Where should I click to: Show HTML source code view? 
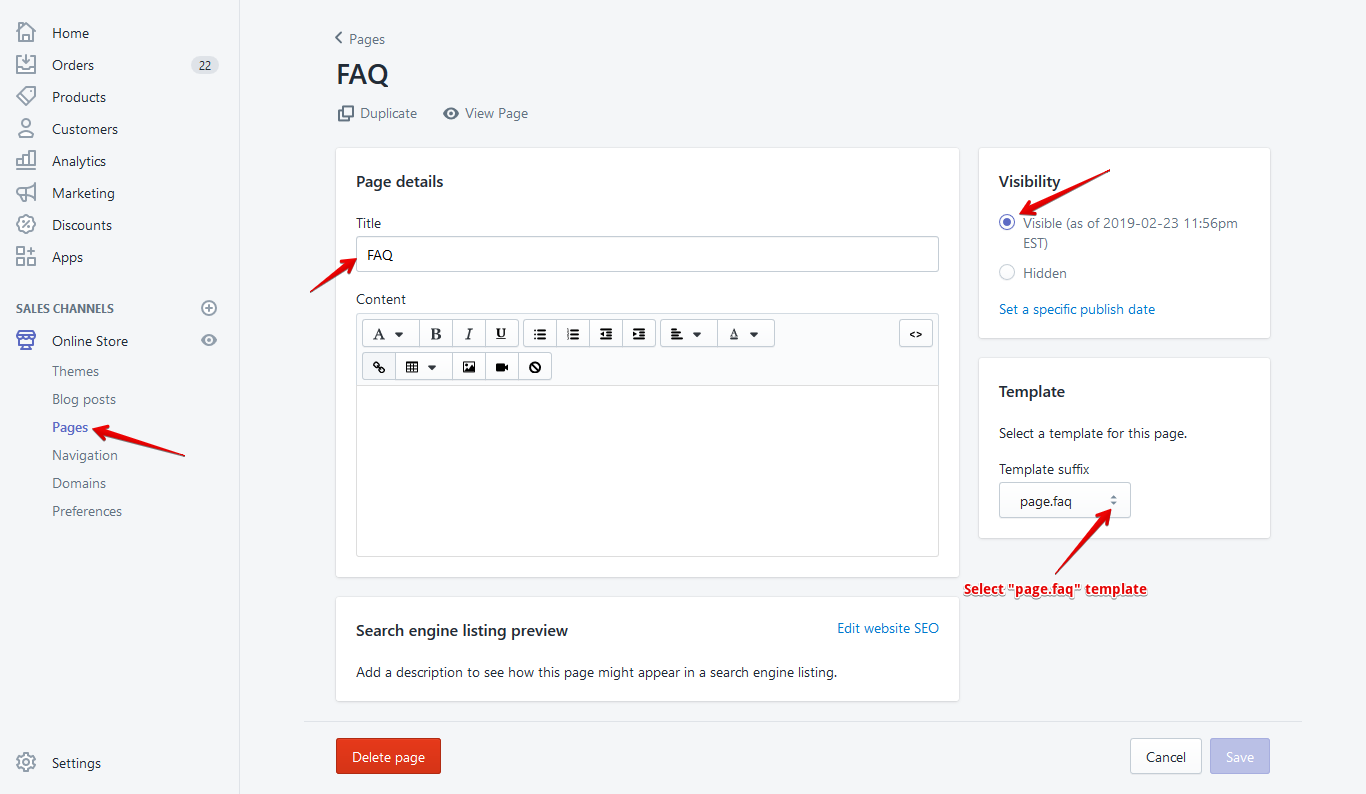(x=916, y=334)
